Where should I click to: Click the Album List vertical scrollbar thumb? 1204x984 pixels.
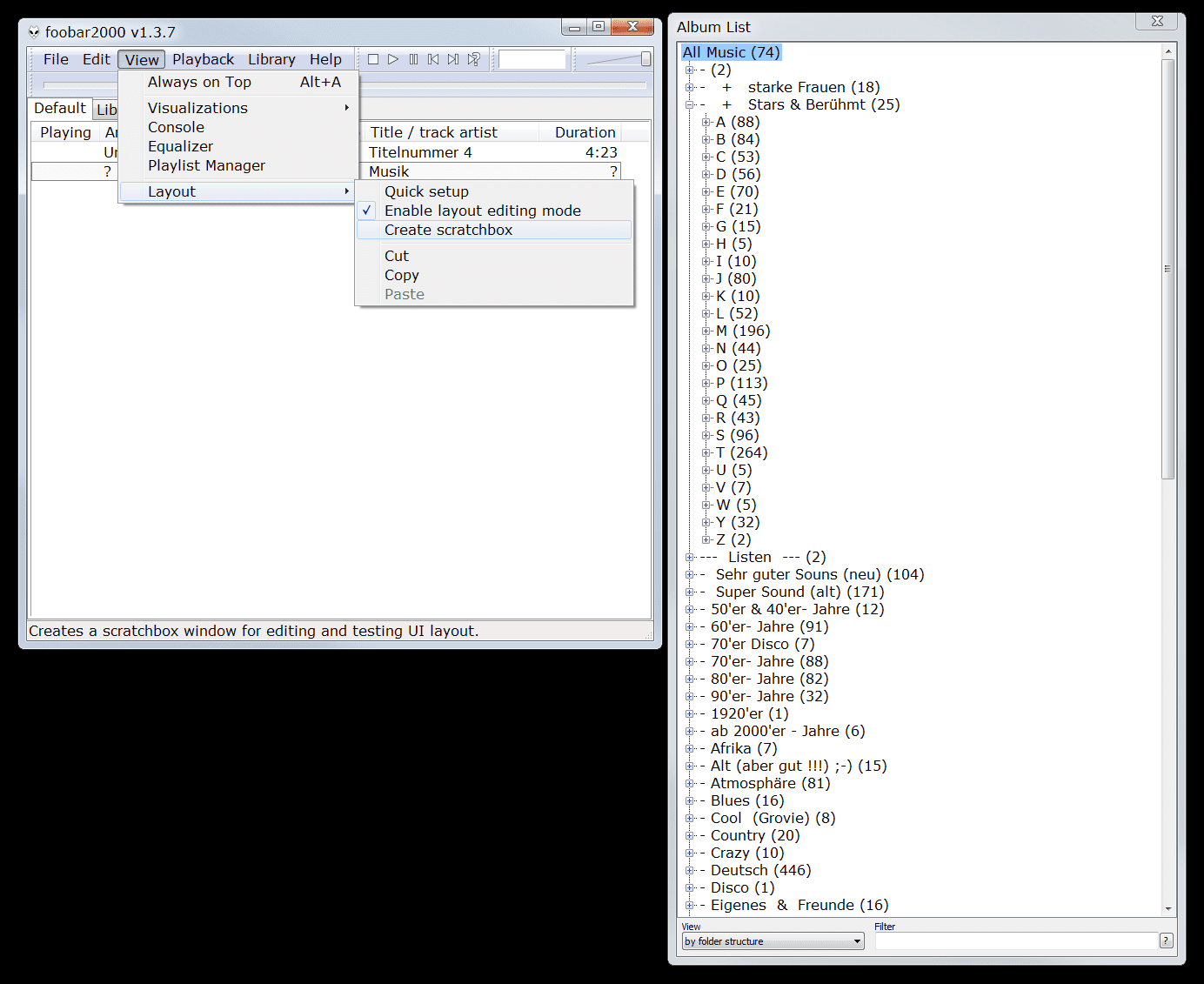pyautogui.click(x=1168, y=269)
